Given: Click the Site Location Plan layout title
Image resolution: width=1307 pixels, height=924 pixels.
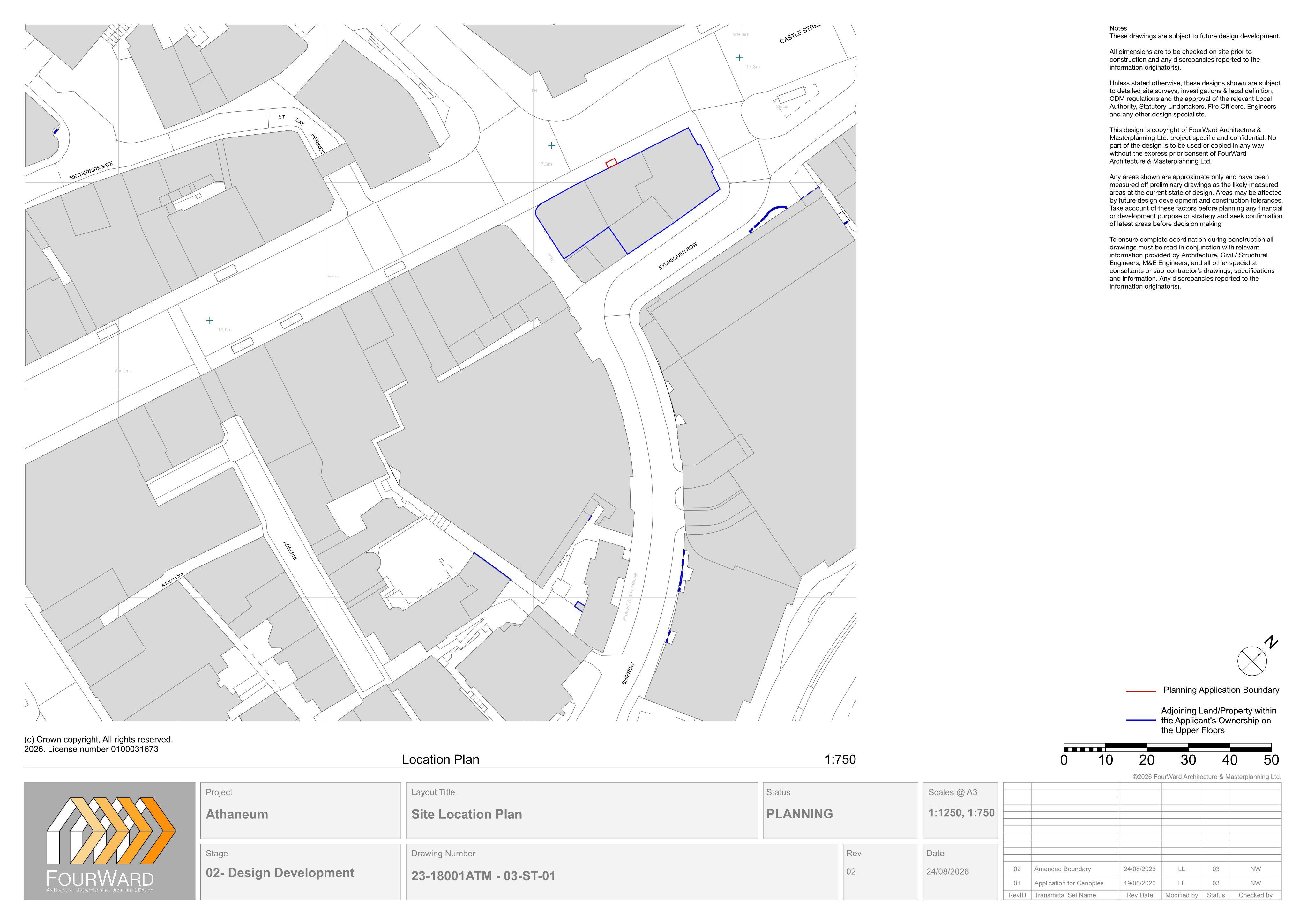Looking at the screenshot, I should click(467, 814).
